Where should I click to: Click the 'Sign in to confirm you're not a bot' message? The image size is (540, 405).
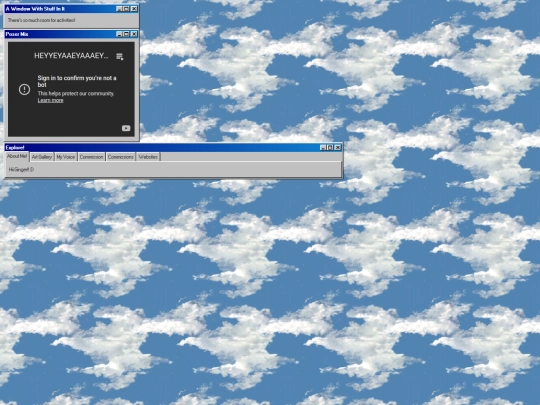tap(77, 81)
